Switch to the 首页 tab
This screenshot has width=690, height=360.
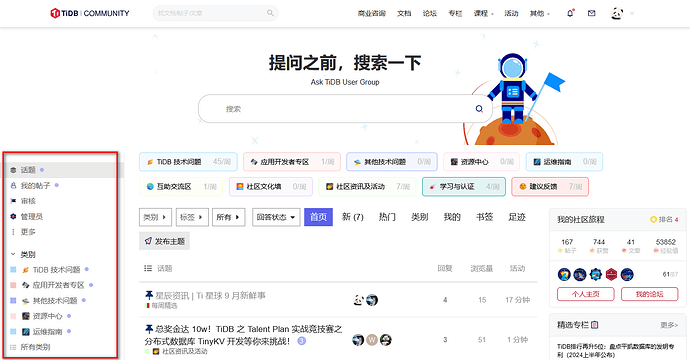tap(318, 217)
